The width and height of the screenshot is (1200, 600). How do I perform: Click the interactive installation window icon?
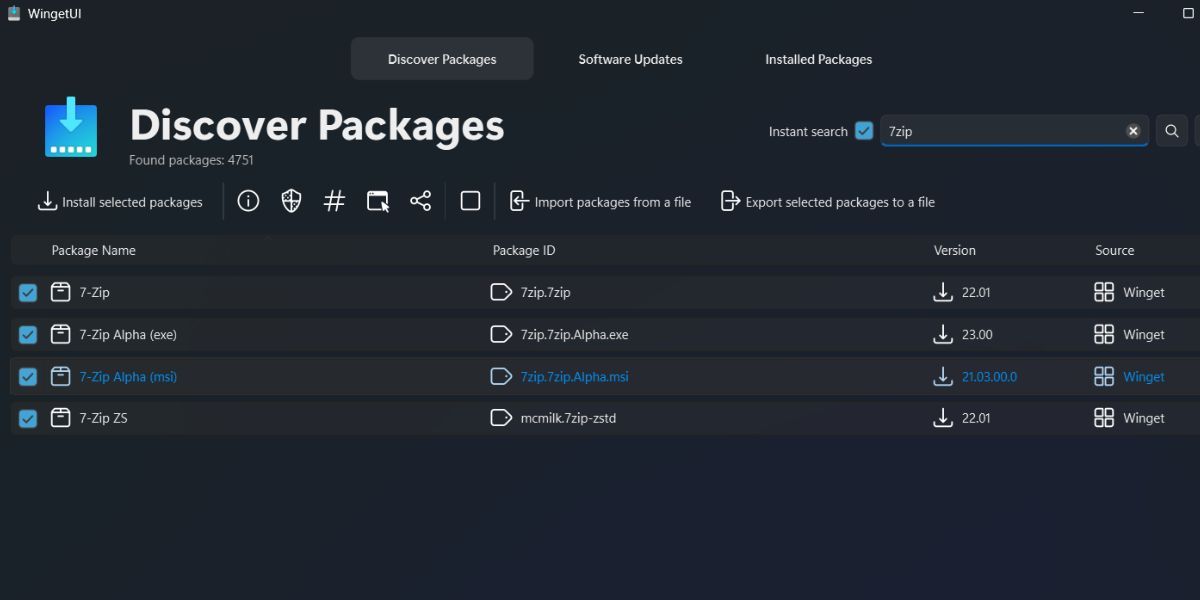click(x=378, y=201)
